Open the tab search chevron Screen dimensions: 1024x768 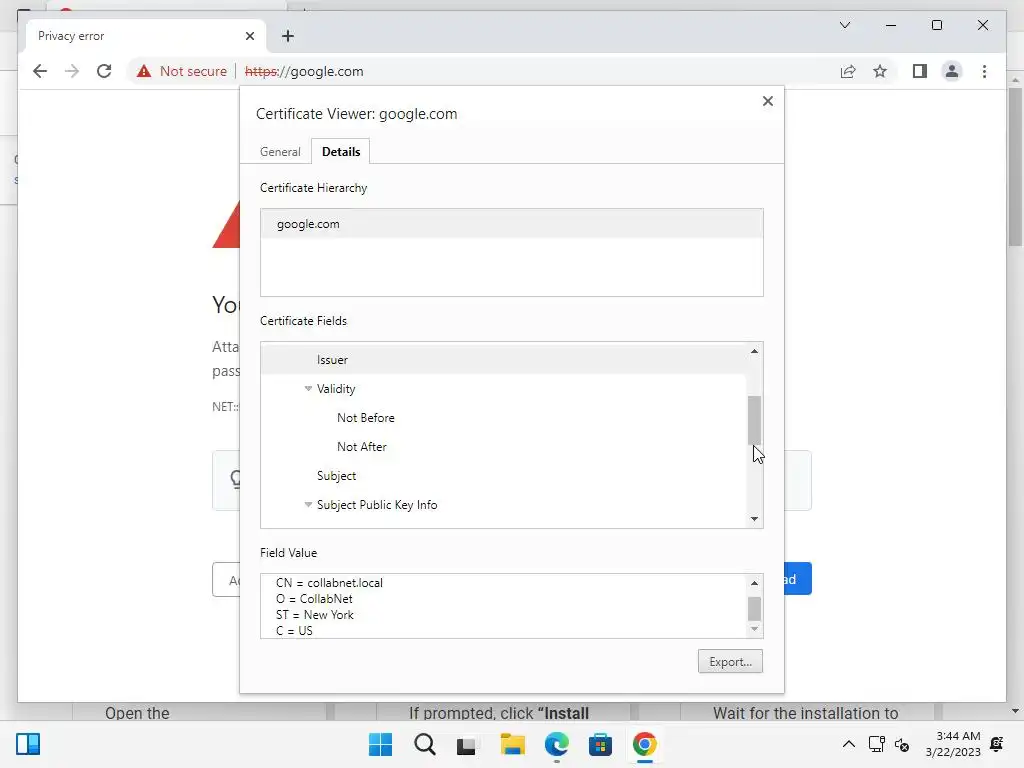point(845,25)
